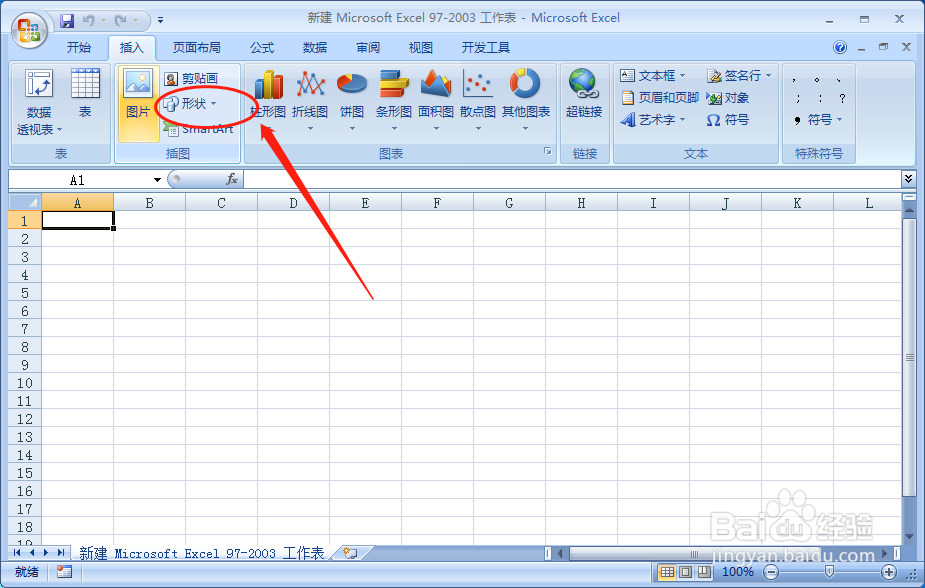Customize the Quick Access Toolbar dropdown
The height and width of the screenshot is (588, 925).
[x=160, y=21]
